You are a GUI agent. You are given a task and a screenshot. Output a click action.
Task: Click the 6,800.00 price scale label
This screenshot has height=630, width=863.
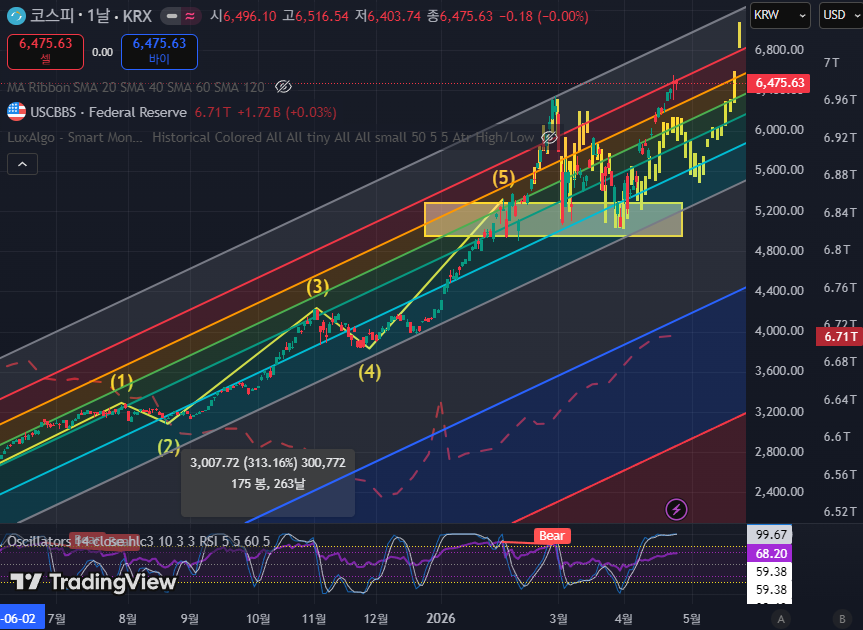779,50
